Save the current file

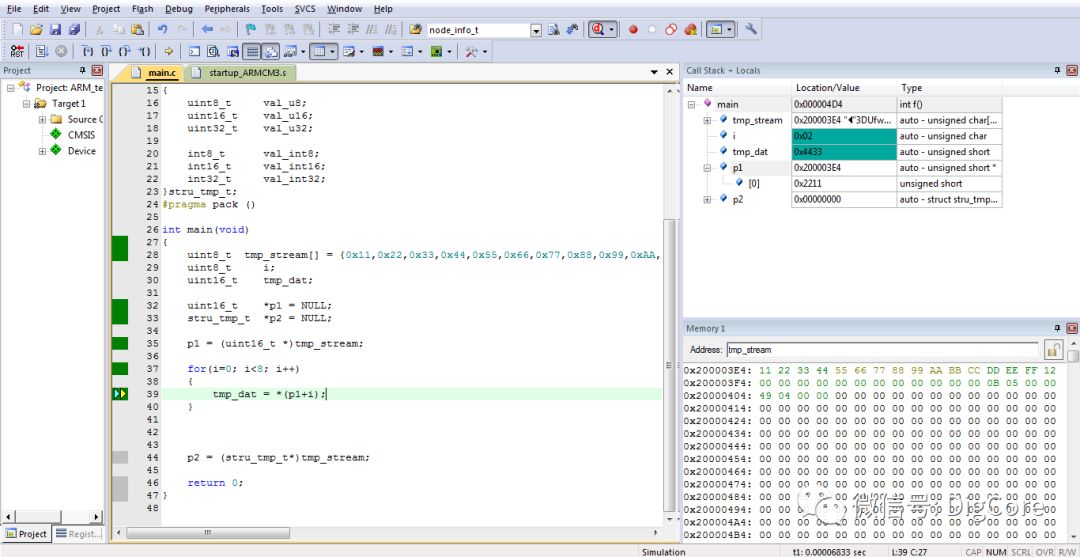[55, 30]
